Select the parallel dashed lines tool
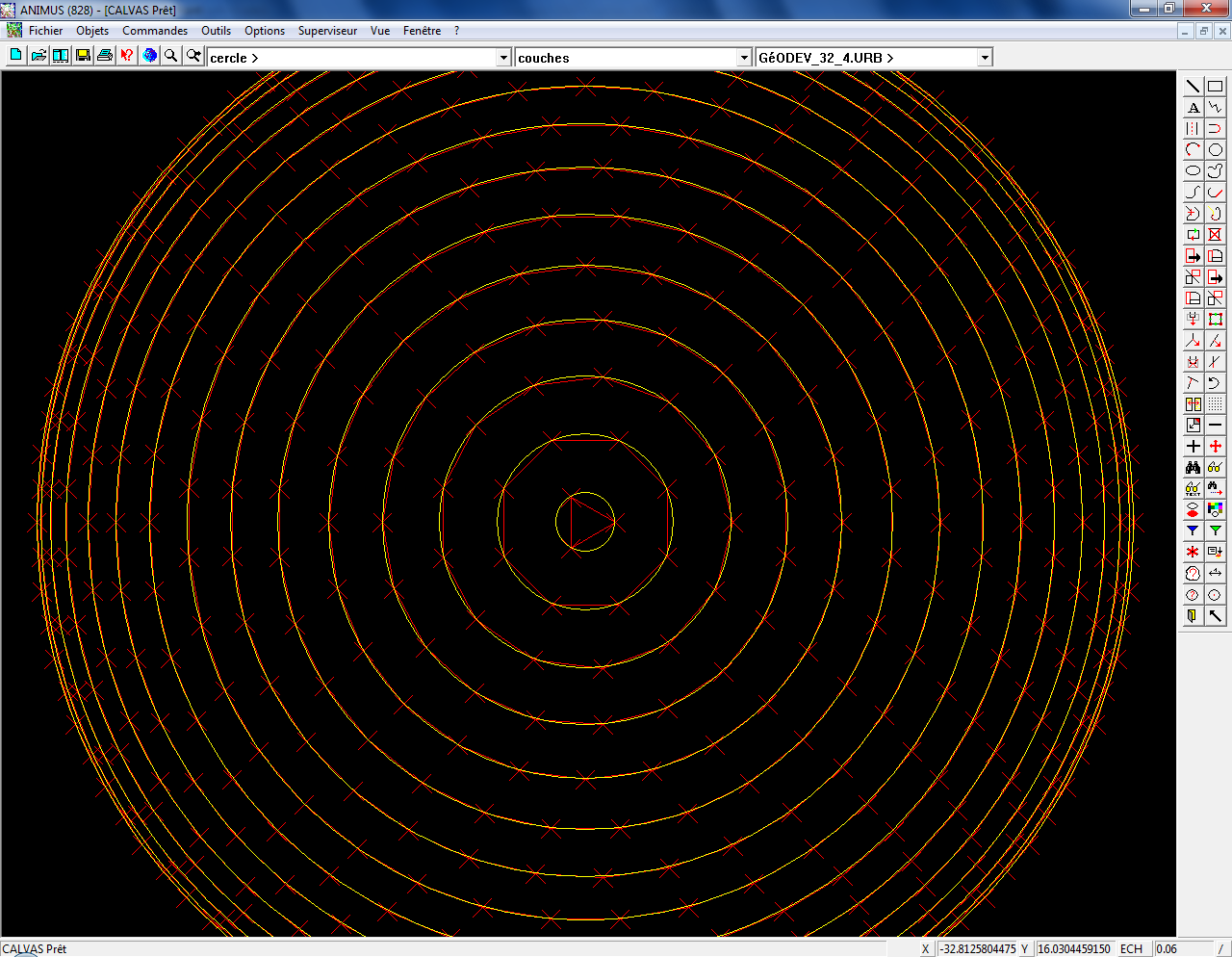Viewport: 1232px width, 957px height. point(1193,129)
